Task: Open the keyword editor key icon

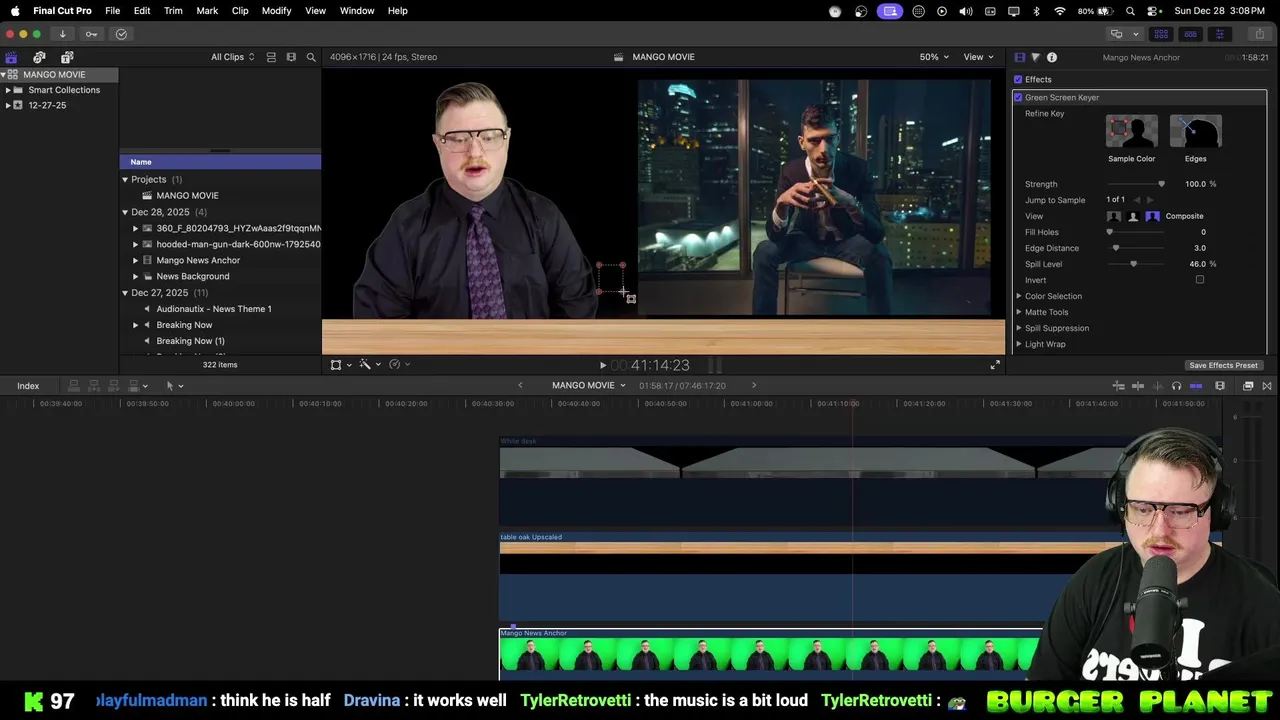Action: 91,34
